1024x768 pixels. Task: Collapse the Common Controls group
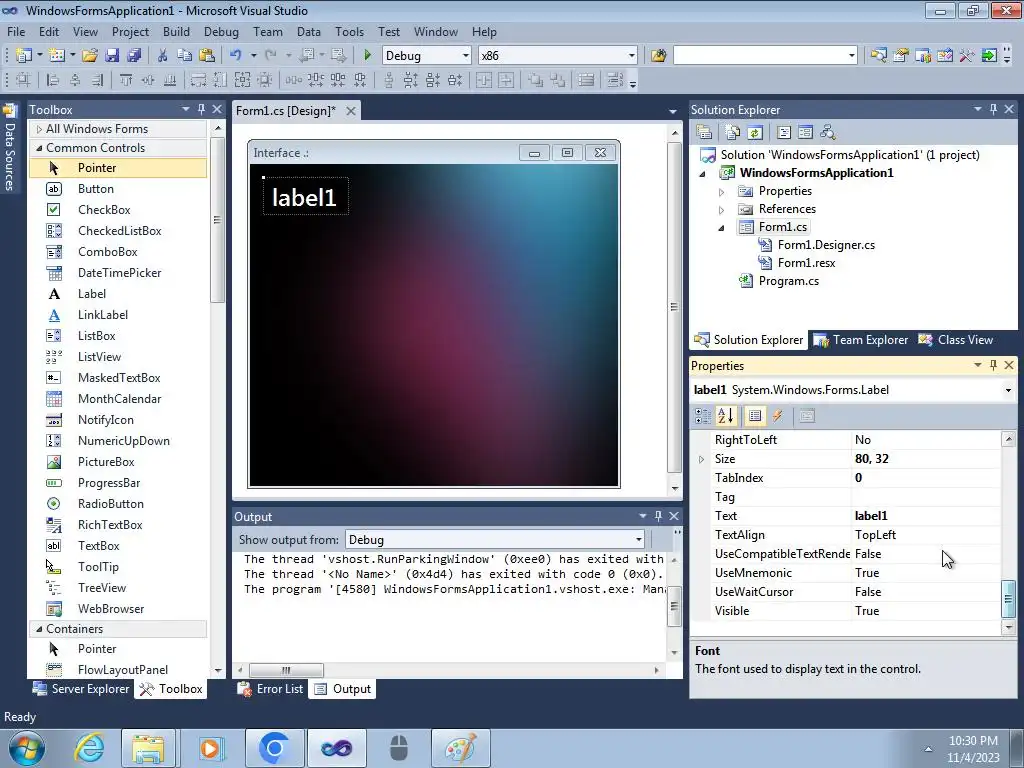tap(39, 148)
